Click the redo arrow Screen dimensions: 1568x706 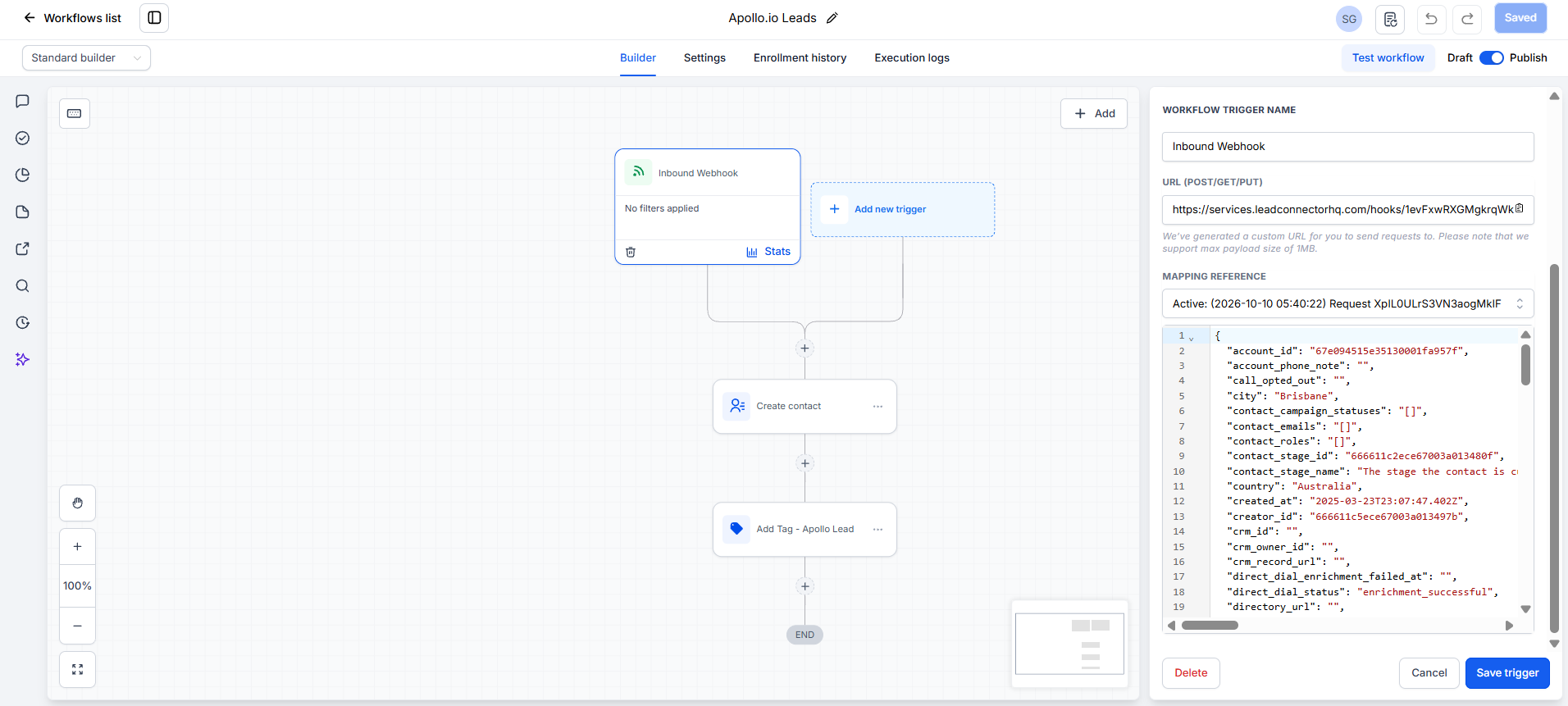pyautogui.click(x=1468, y=19)
